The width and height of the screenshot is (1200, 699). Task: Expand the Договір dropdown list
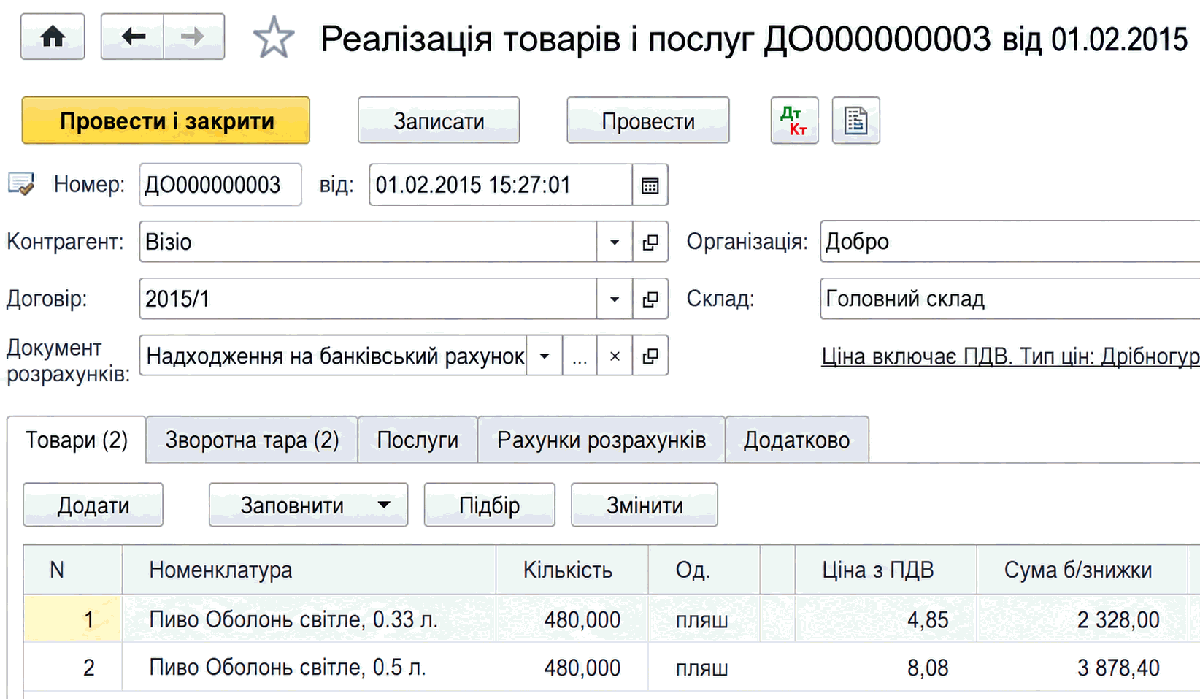(615, 299)
